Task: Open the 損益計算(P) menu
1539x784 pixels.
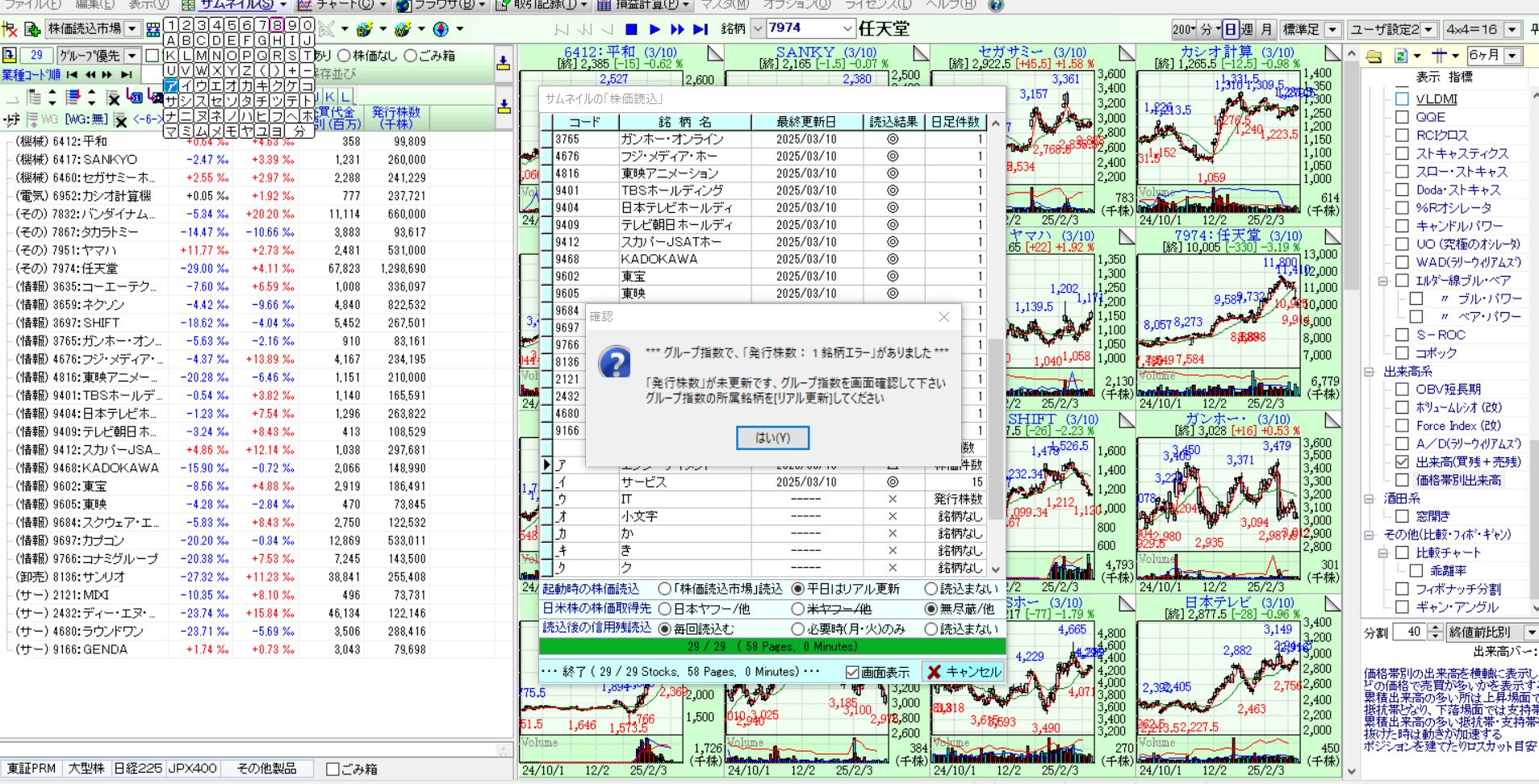Action: click(x=642, y=5)
